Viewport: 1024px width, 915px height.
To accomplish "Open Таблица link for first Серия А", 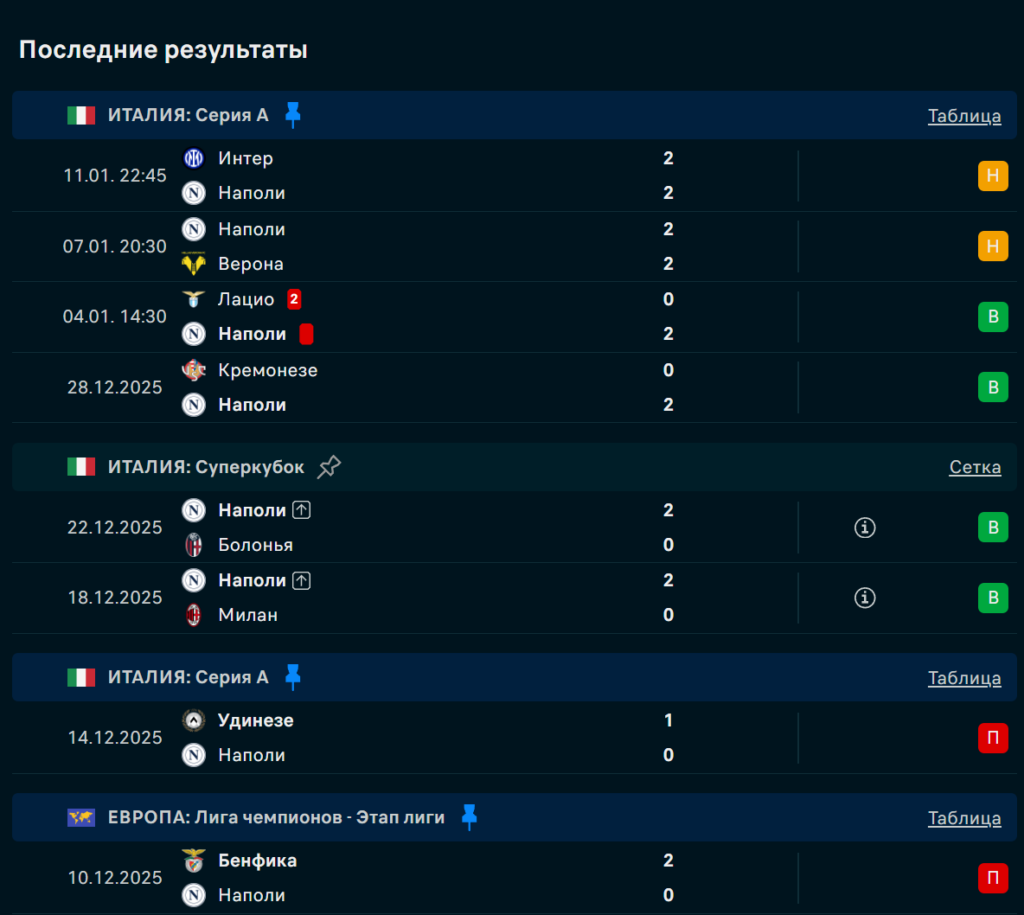I will [x=964, y=116].
